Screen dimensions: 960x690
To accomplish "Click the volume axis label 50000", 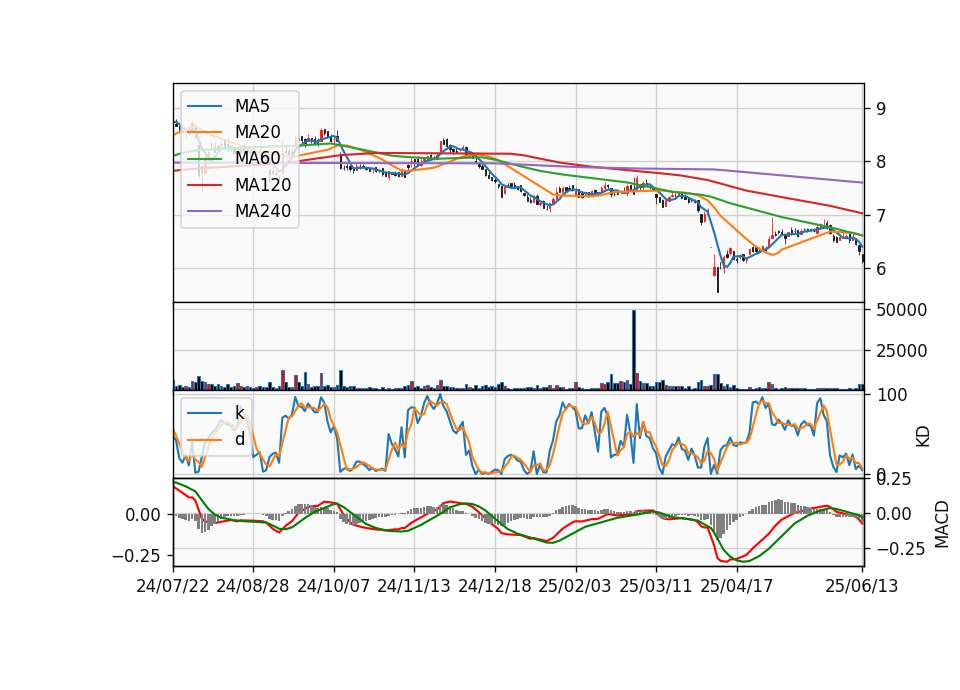I will click(x=902, y=310).
